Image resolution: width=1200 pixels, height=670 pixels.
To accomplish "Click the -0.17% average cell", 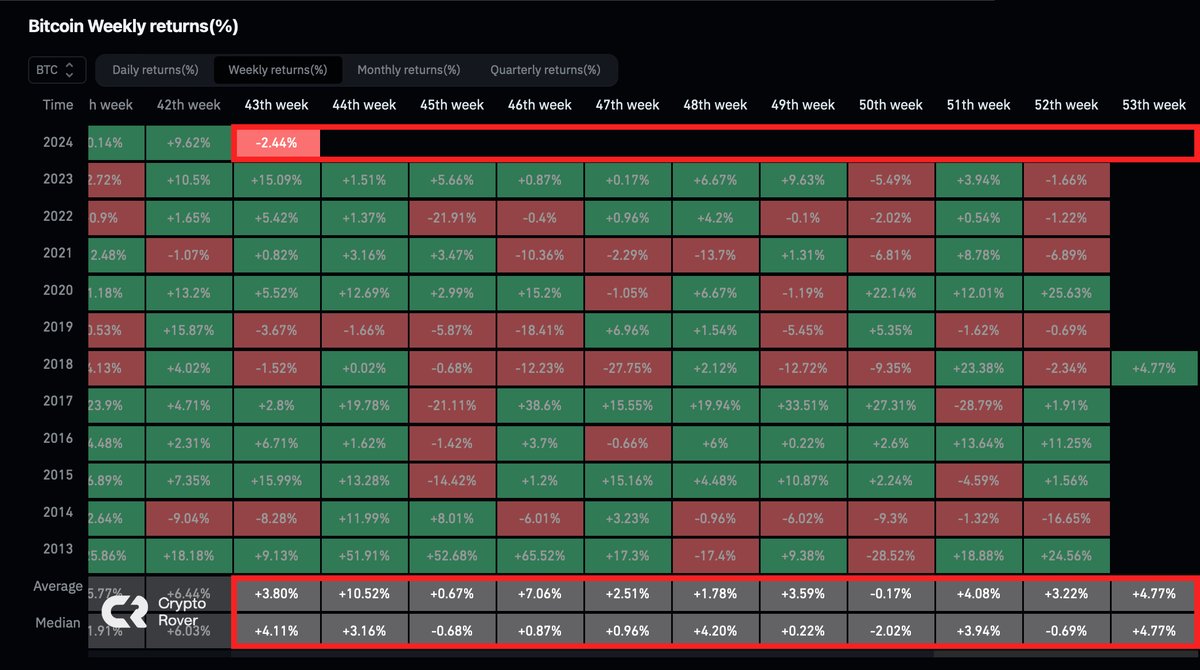I will coord(891,593).
